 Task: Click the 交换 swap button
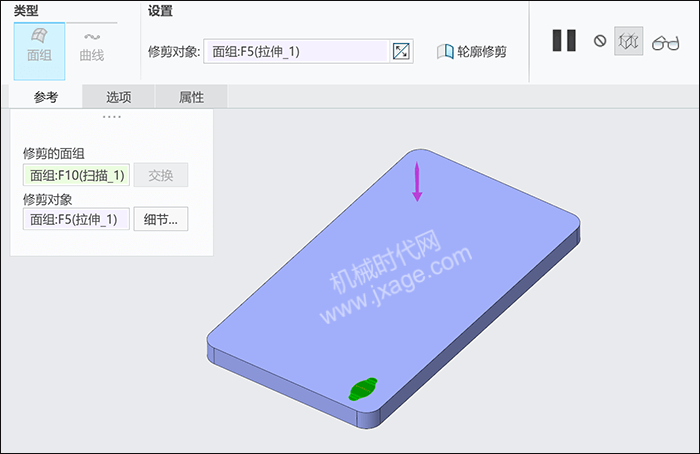[x=161, y=175]
